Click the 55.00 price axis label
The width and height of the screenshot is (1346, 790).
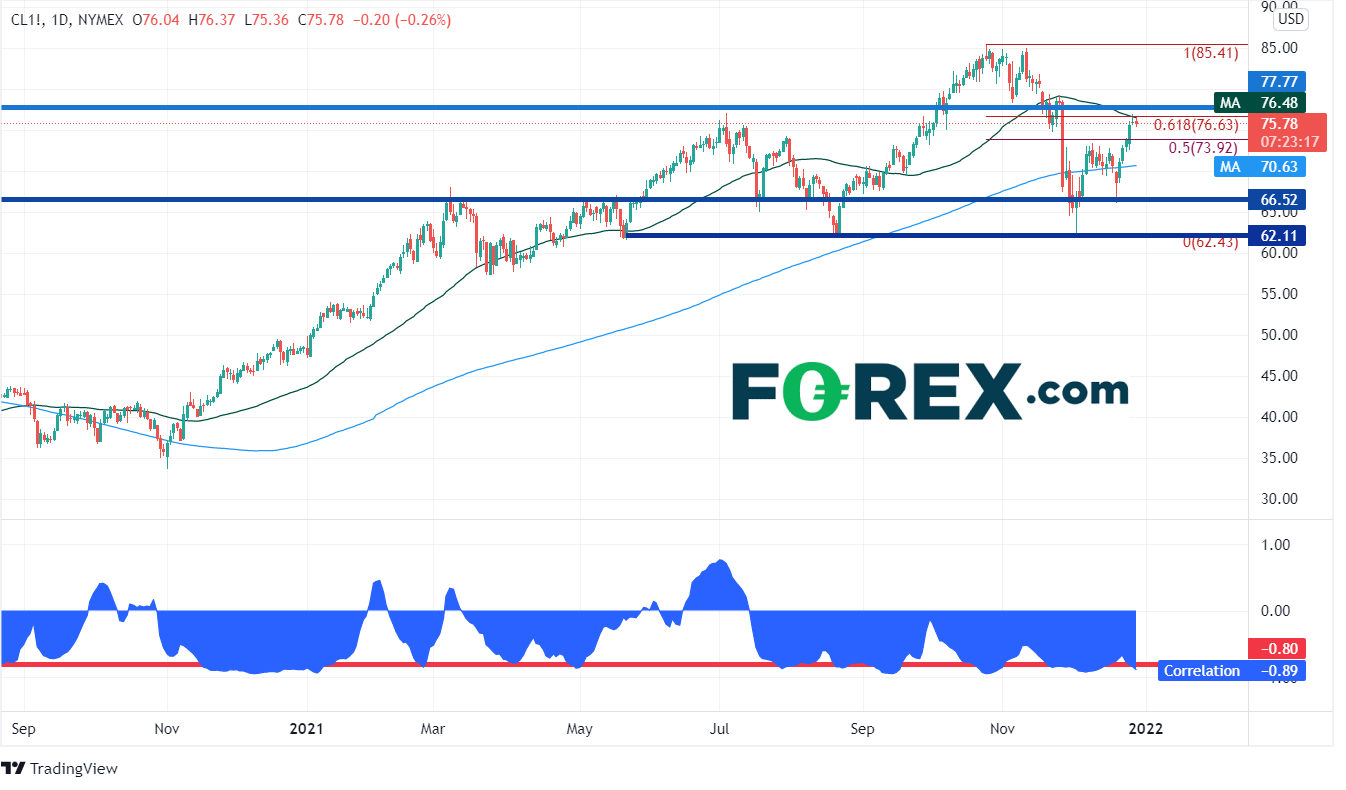click(1278, 294)
